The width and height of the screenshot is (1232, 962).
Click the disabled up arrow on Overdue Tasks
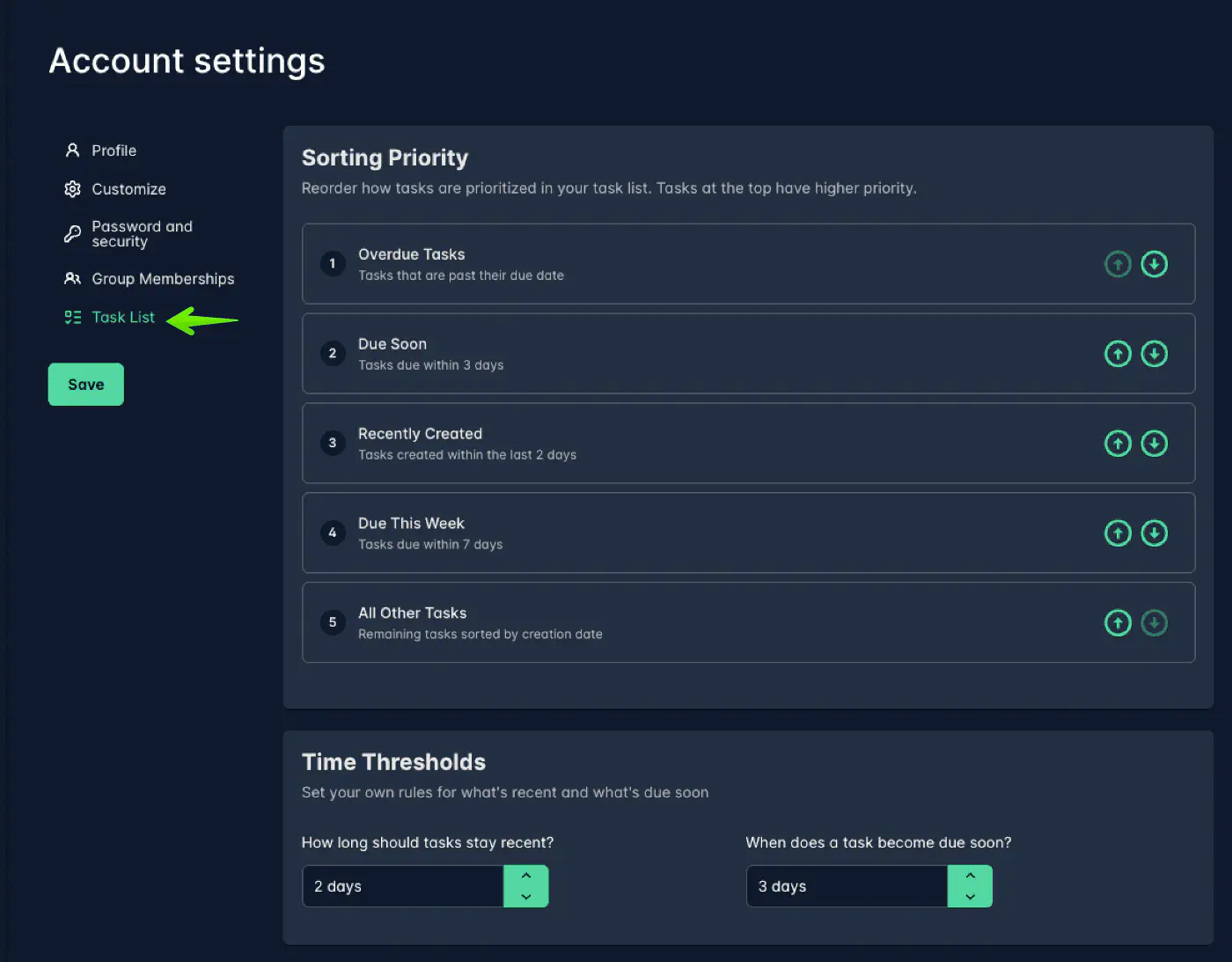1118,264
